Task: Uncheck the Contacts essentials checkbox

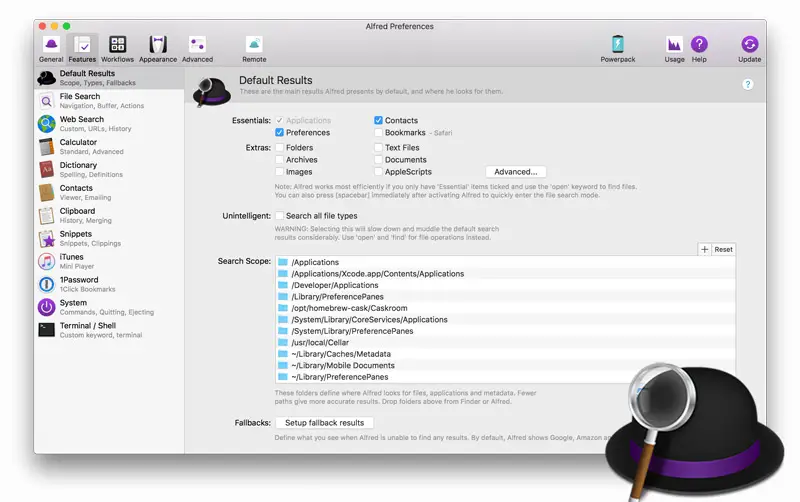Action: (378, 120)
